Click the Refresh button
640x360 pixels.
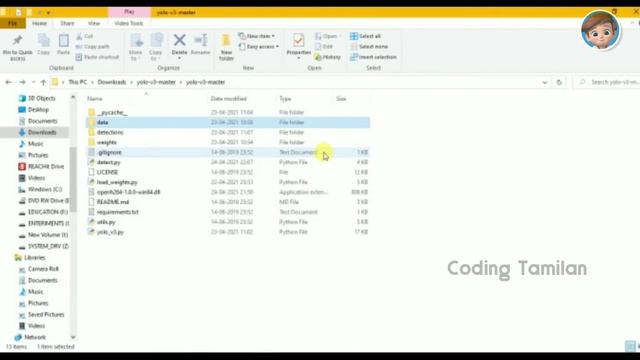click(x=559, y=82)
